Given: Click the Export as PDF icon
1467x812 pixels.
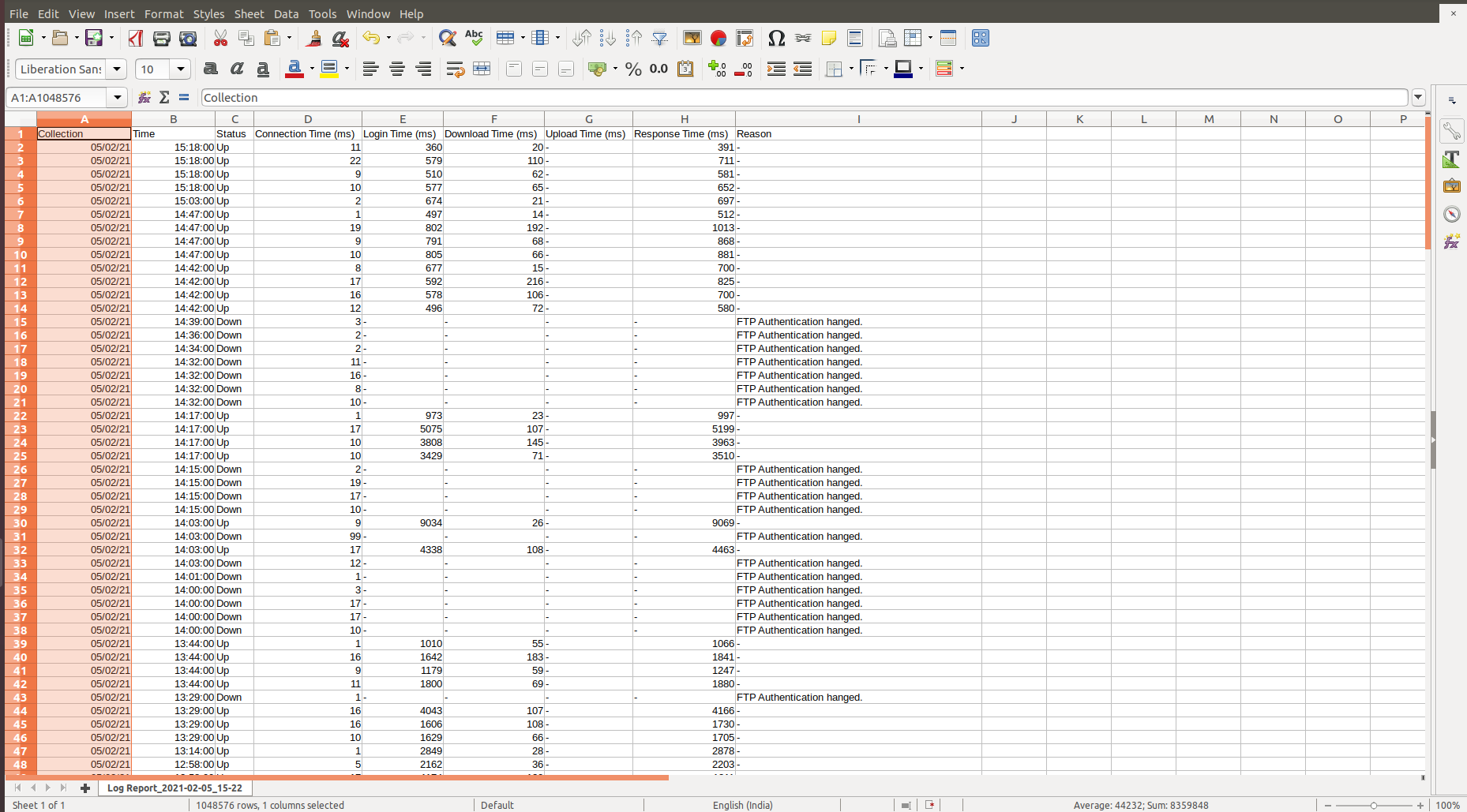Looking at the screenshot, I should coord(136,38).
